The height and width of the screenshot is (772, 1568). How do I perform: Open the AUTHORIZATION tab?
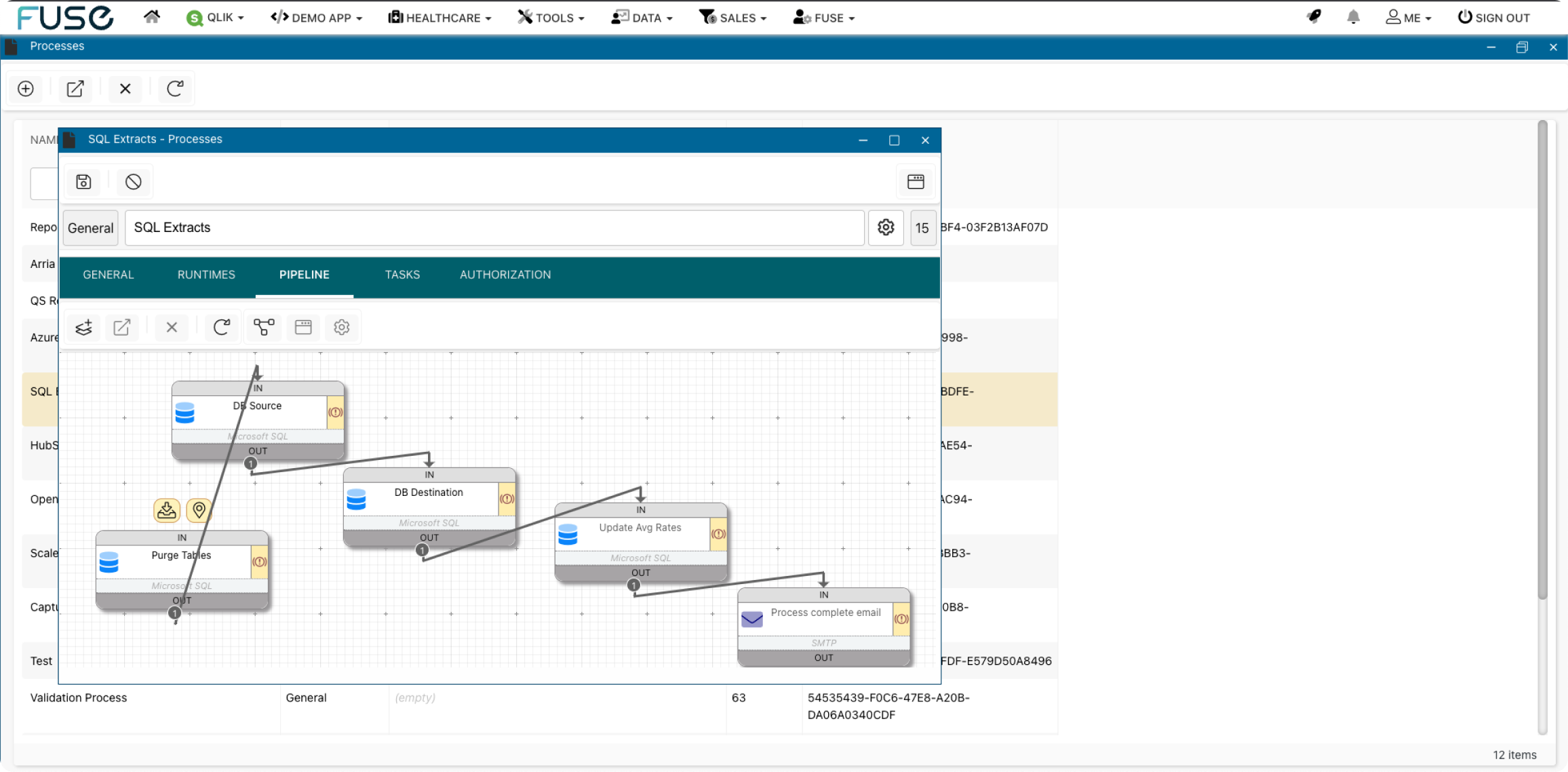pos(505,275)
